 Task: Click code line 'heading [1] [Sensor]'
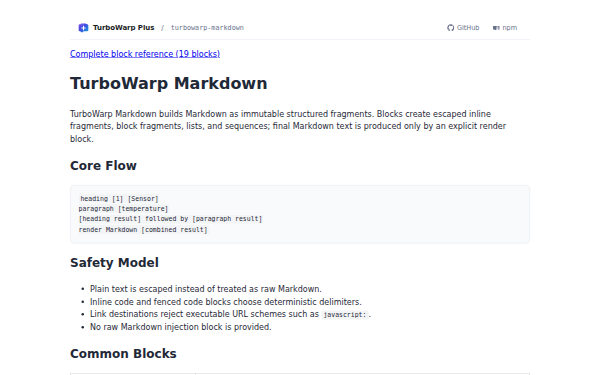pyautogui.click(x=119, y=199)
